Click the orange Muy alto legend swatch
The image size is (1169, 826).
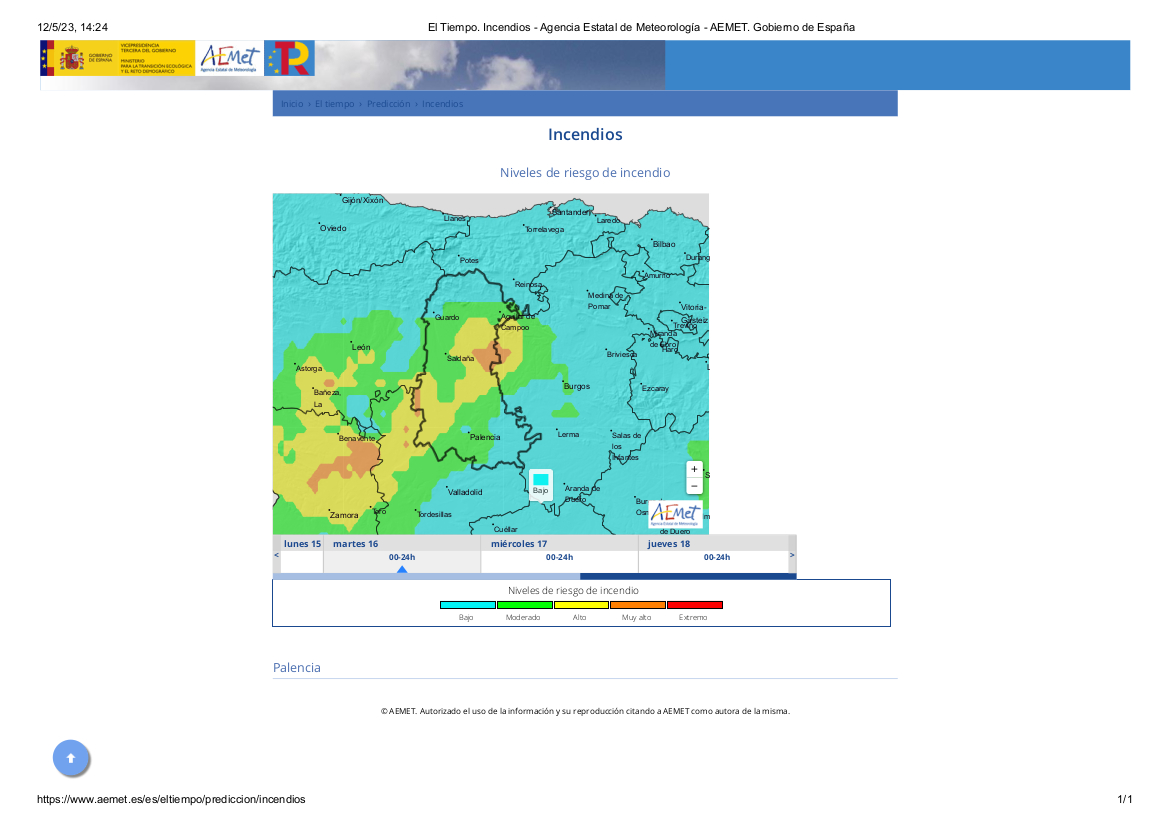point(637,605)
